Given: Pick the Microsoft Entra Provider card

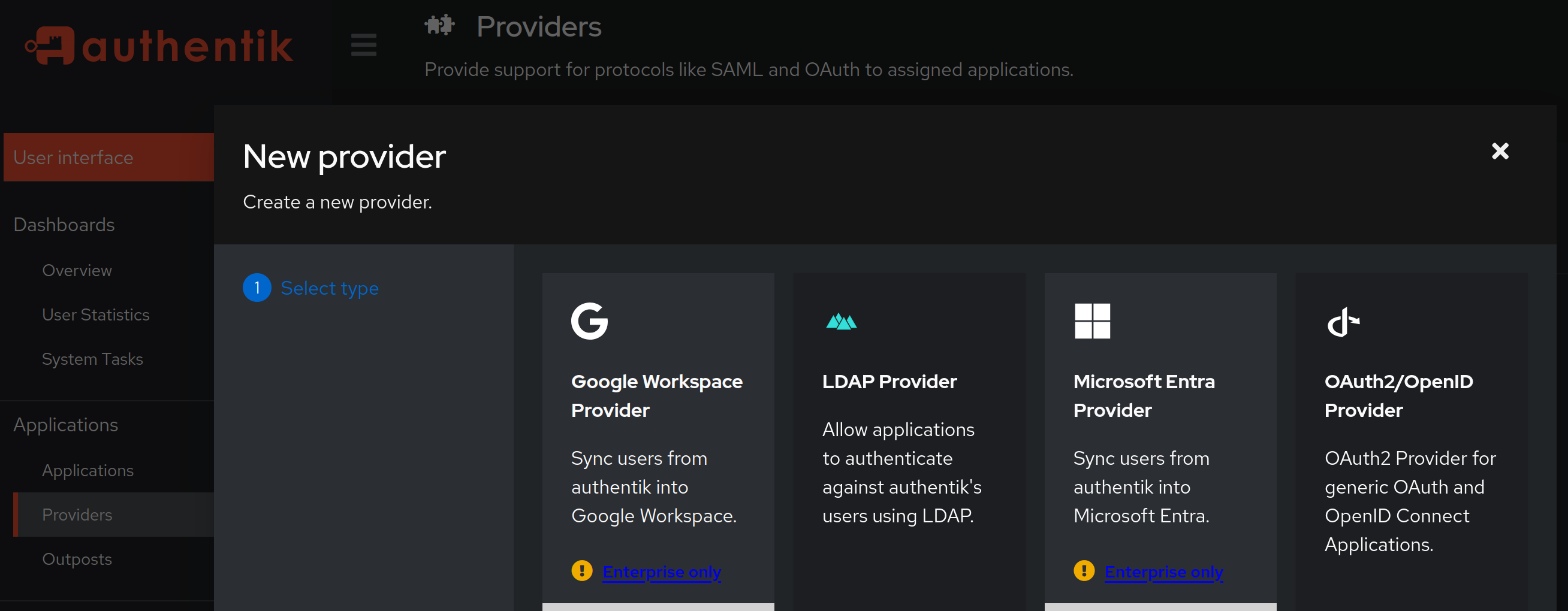Looking at the screenshot, I should point(1160,442).
